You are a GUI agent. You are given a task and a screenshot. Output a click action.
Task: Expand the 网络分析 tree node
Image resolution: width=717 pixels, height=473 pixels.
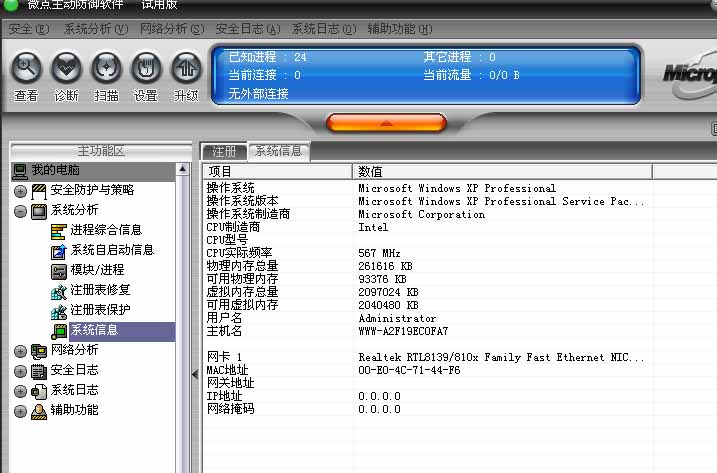click(20, 351)
